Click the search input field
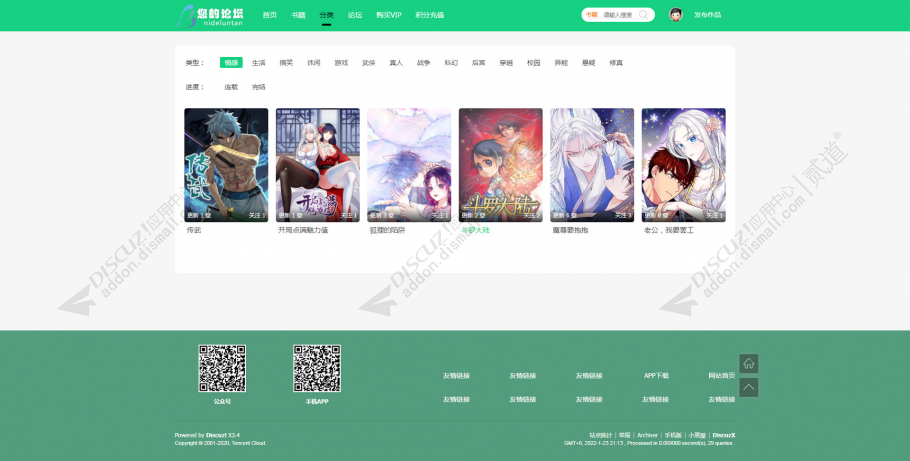910x461 pixels. coord(619,15)
